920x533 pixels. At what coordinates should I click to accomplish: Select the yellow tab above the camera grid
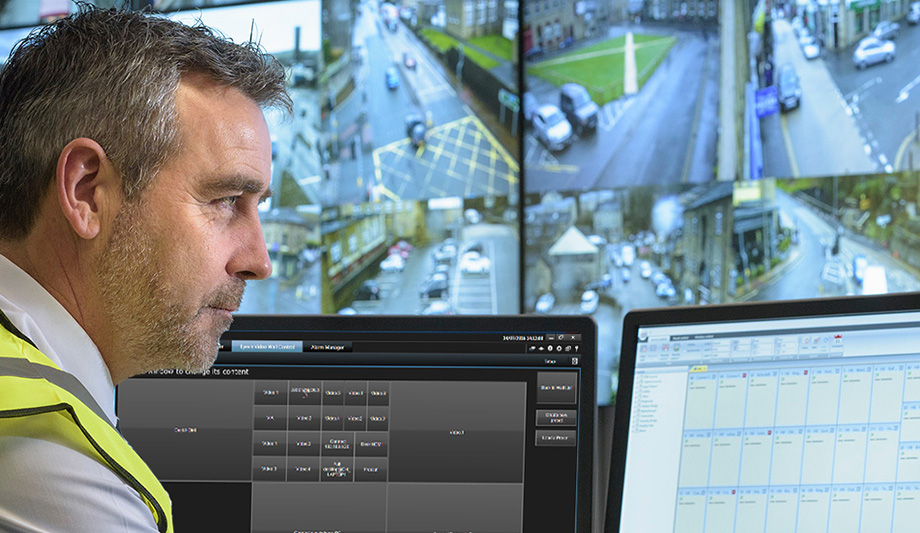(x=698, y=369)
